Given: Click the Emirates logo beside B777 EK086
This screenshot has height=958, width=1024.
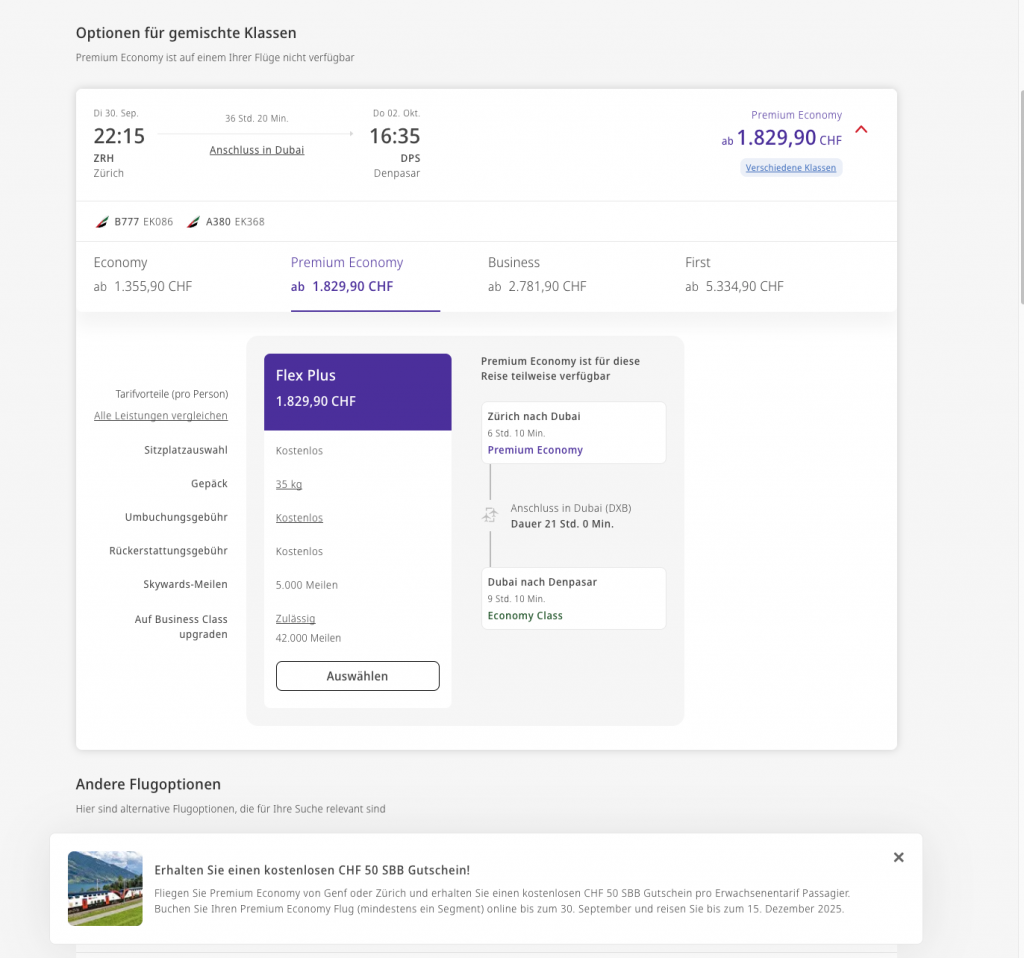Looking at the screenshot, I should click(102, 222).
